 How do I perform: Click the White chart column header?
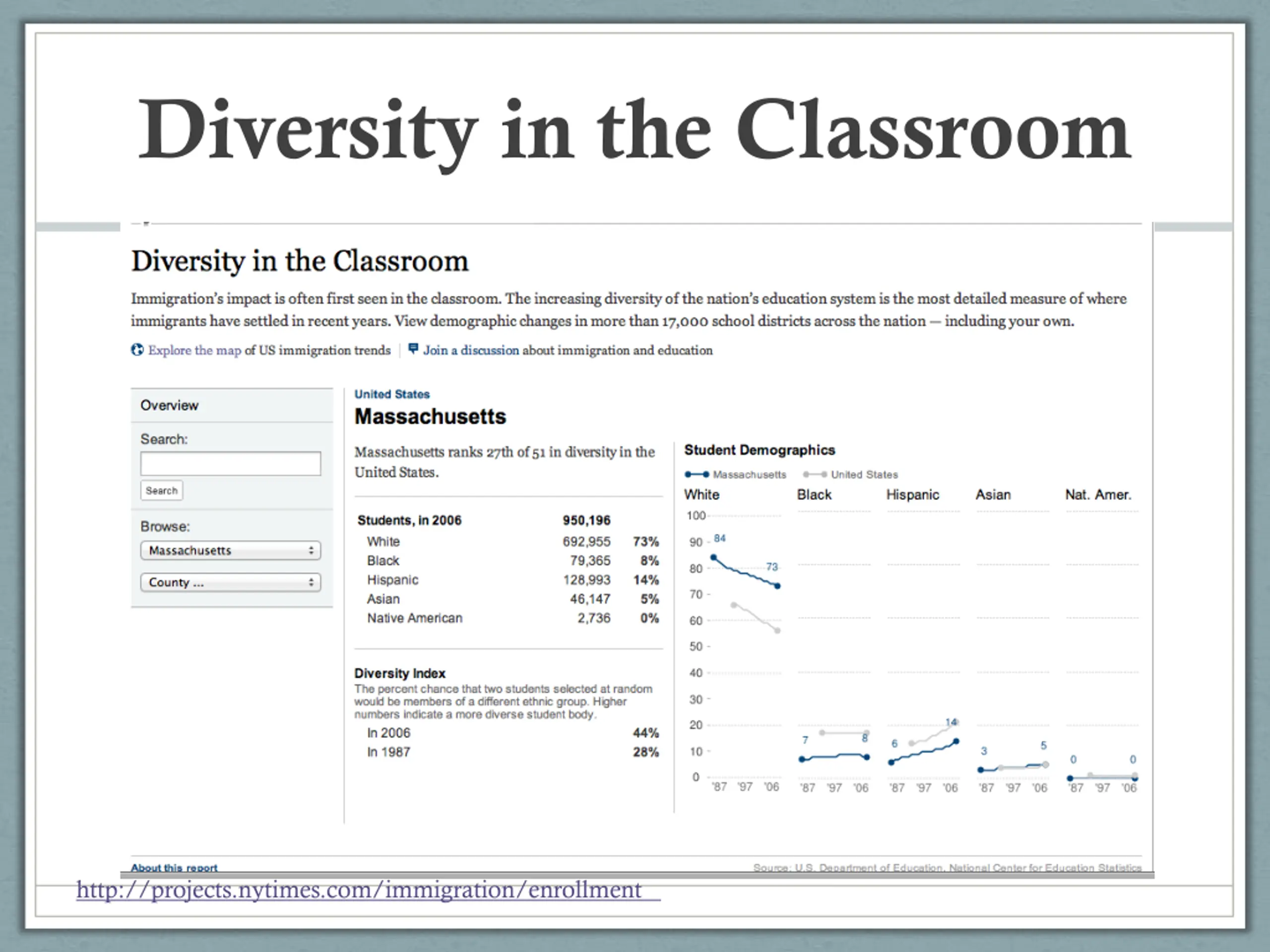coord(701,495)
